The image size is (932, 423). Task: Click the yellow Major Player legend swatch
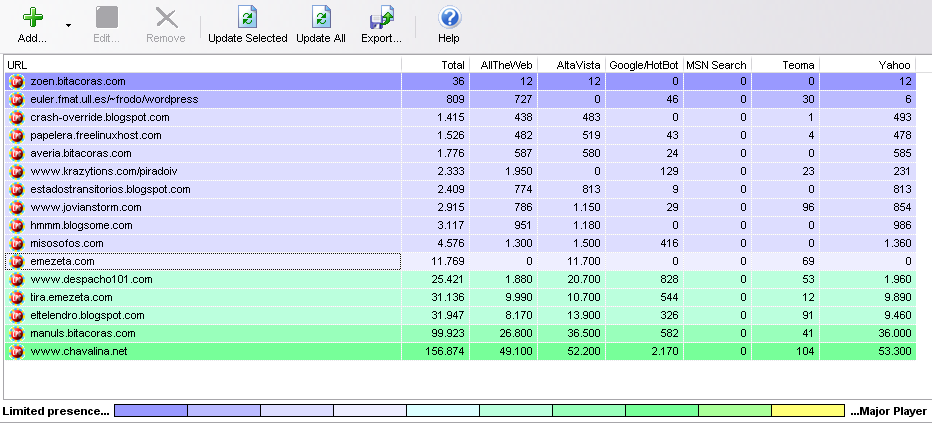[808, 411]
